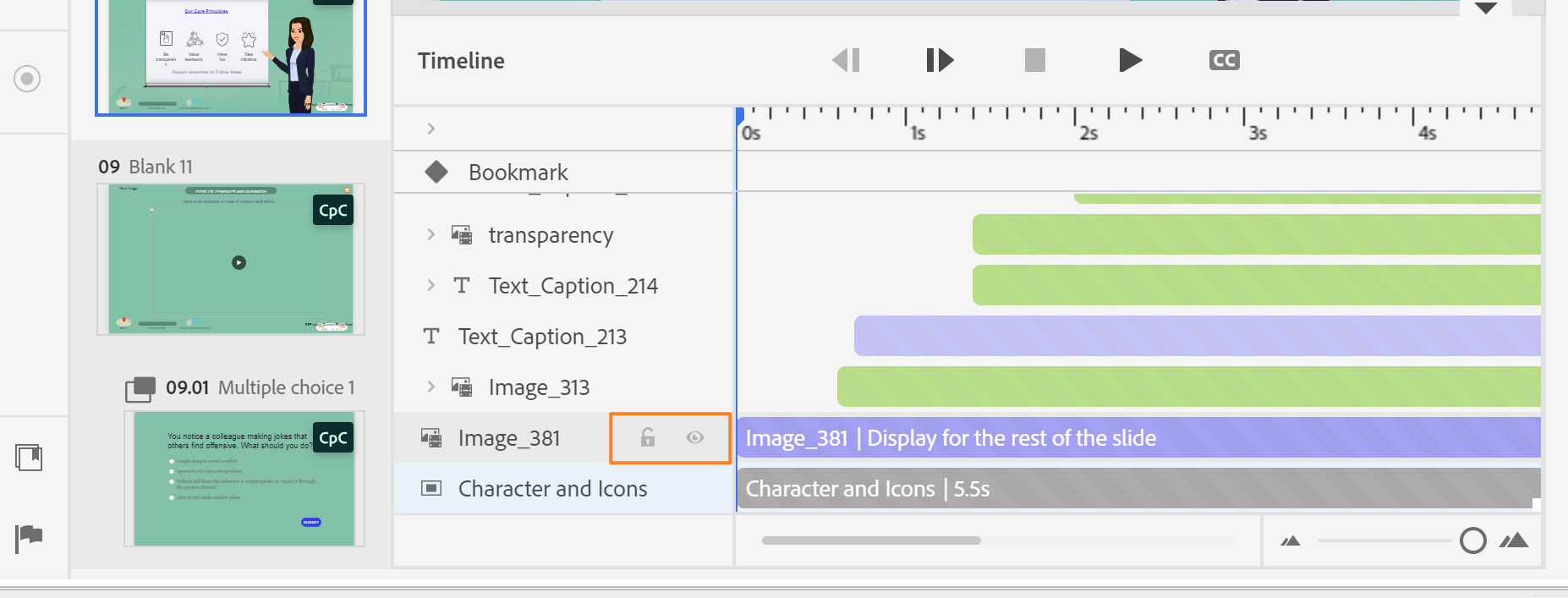
Task: Click the slides panel icon in left sidebar
Action: tap(29, 458)
